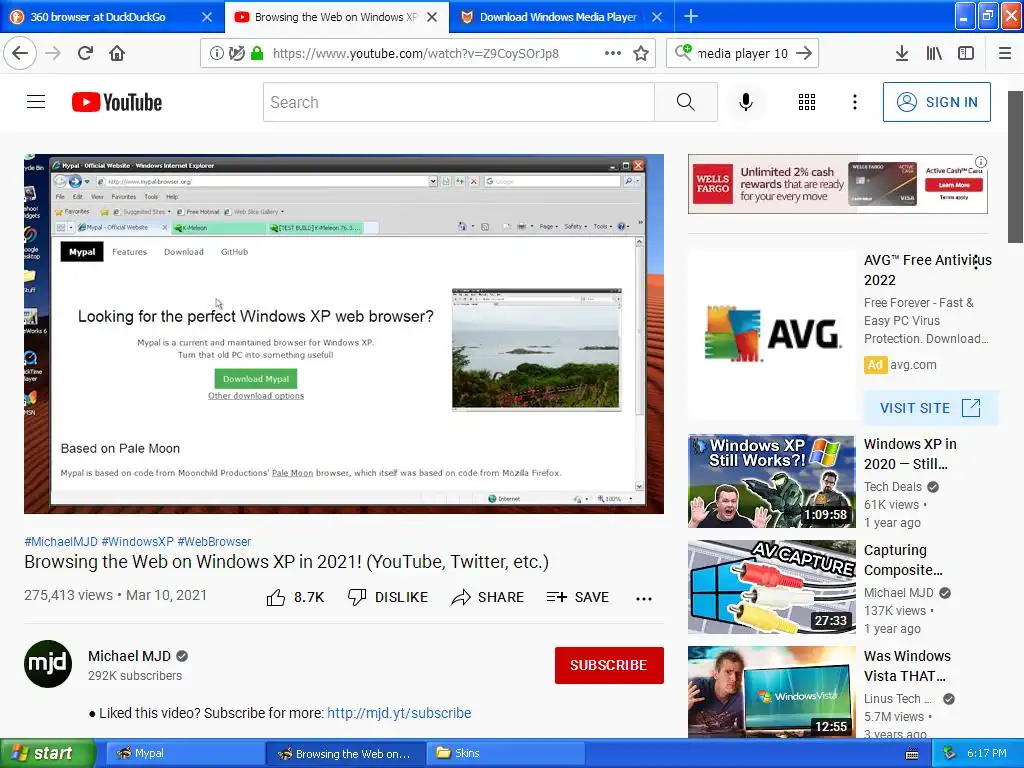Switch to the 360 browser at DuckDuckGo tab

(98, 17)
